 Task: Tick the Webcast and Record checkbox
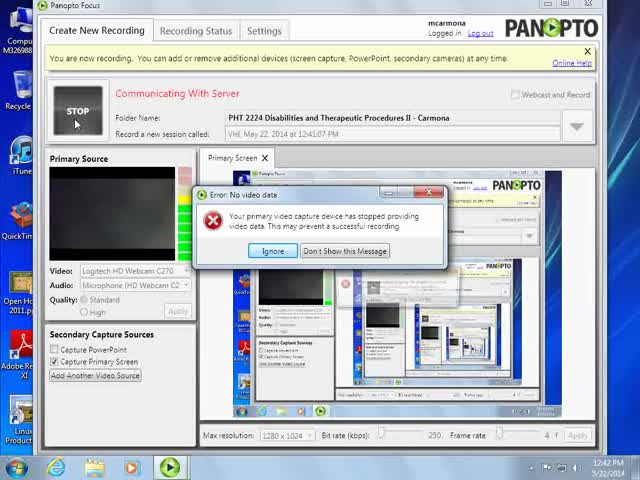[515, 95]
